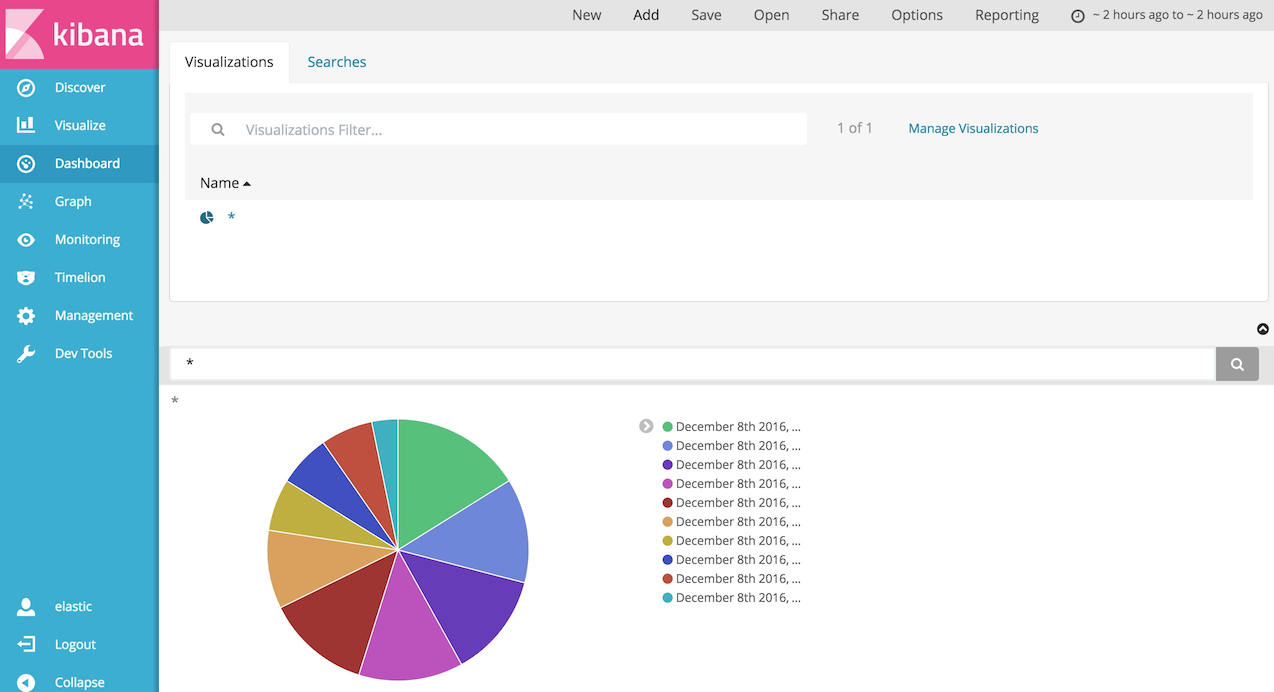
Task: Click Save in top menu
Action: (706, 15)
